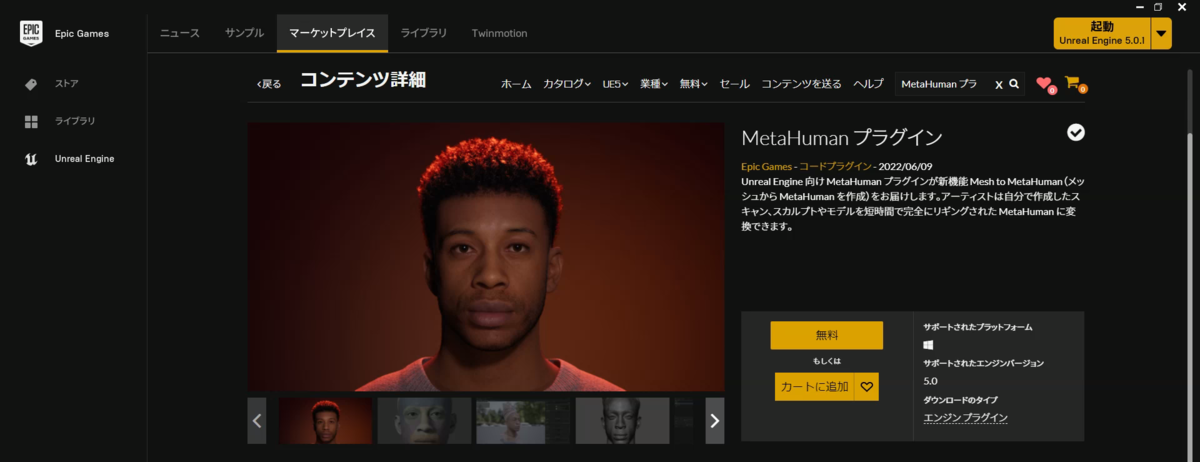Expand the 業種 dropdown menu
Image resolution: width=1200 pixels, height=462 pixels.
[x=653, y=84]
